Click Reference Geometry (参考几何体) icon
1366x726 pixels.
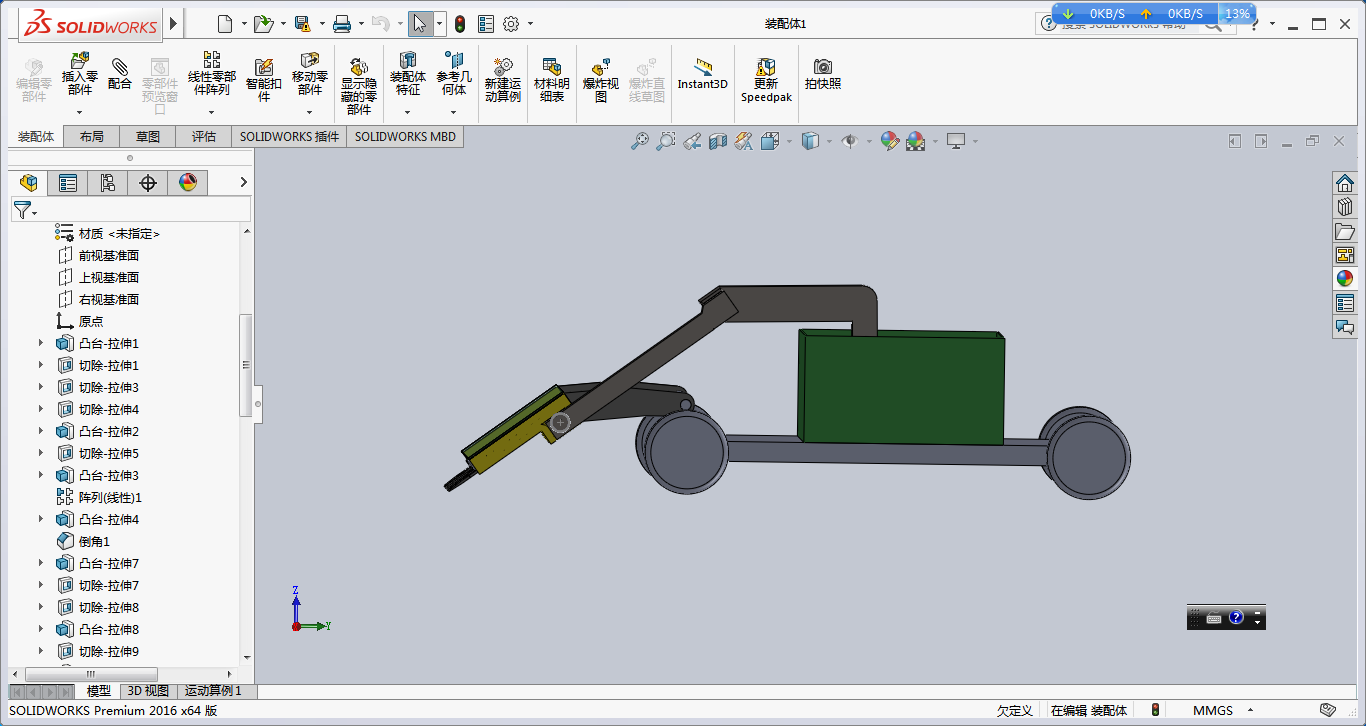(454, 60)
